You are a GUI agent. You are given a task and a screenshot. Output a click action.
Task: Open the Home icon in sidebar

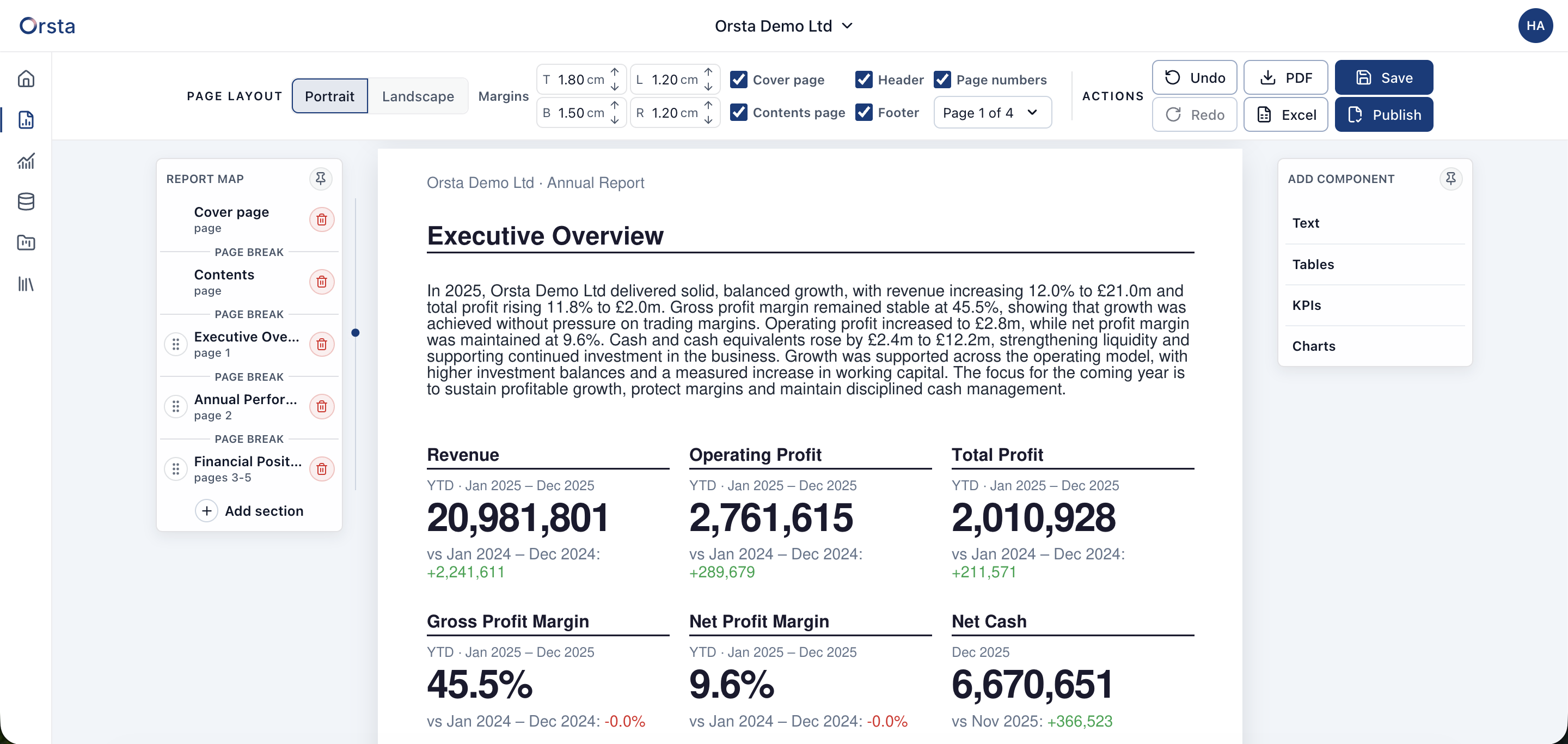(x=26, y=78)
